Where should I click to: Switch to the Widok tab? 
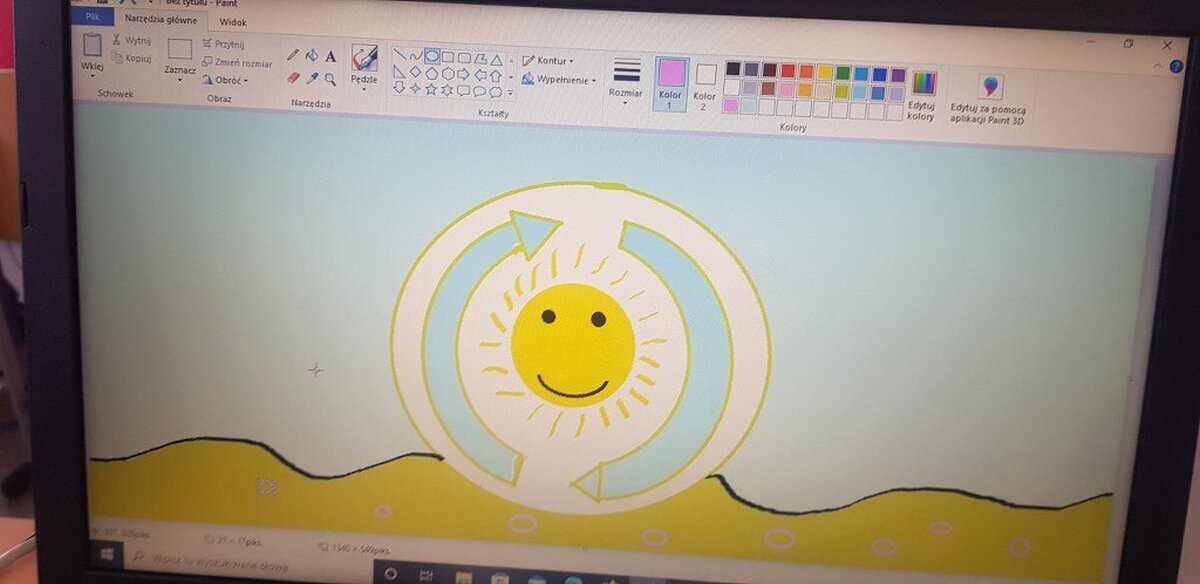pos(232,21)
